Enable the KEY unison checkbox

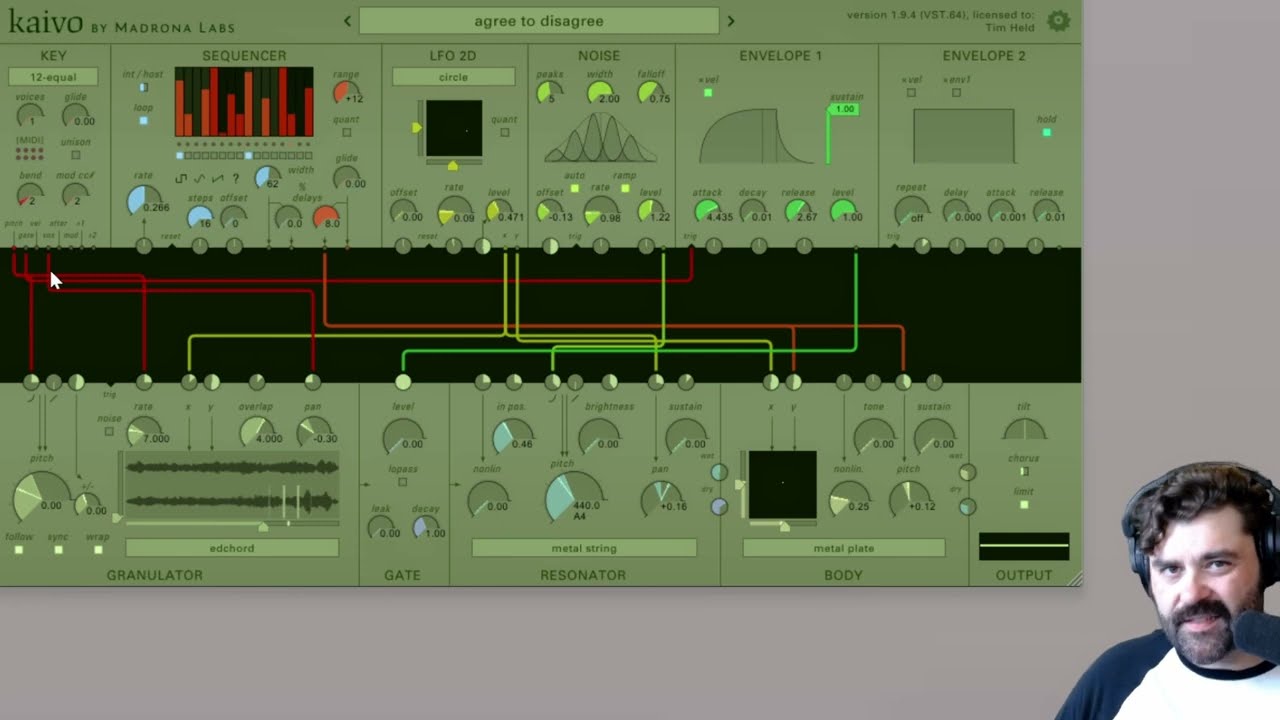(75, 155)
